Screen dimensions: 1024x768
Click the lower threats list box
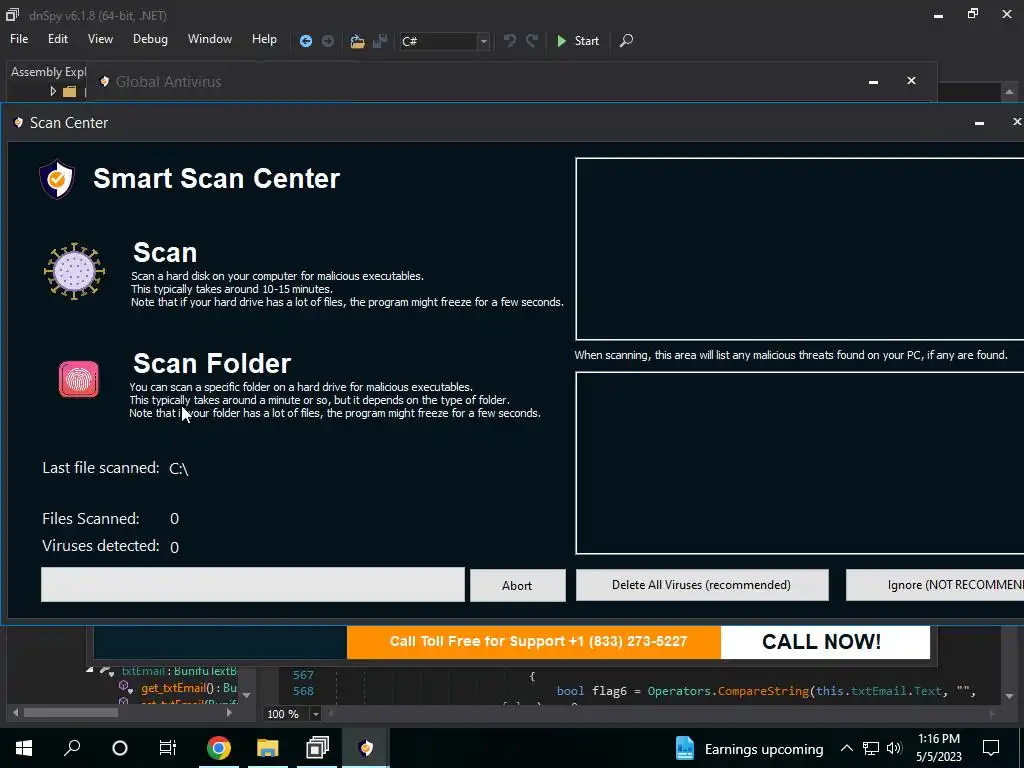(799, 463)
